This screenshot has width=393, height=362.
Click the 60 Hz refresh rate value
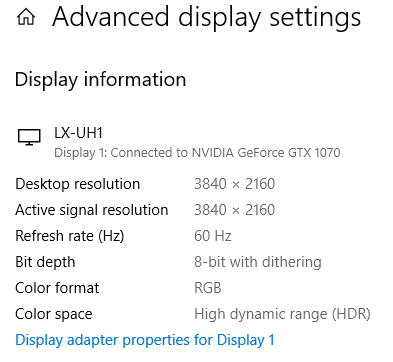click(213, 236)
